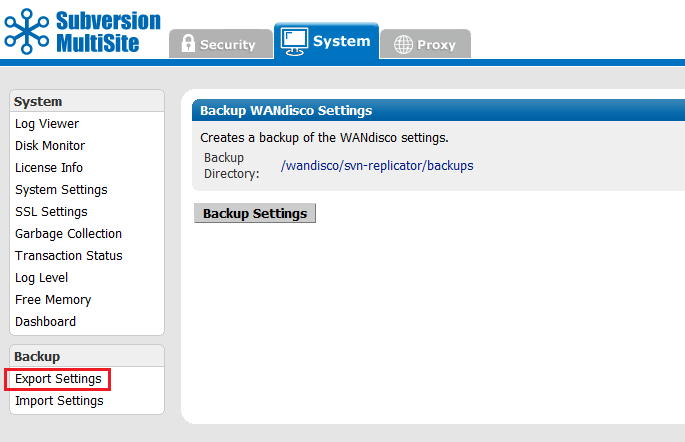685x442 pixels.
Task: Choose Export Settings under Backup
Action: pos(58,379)
